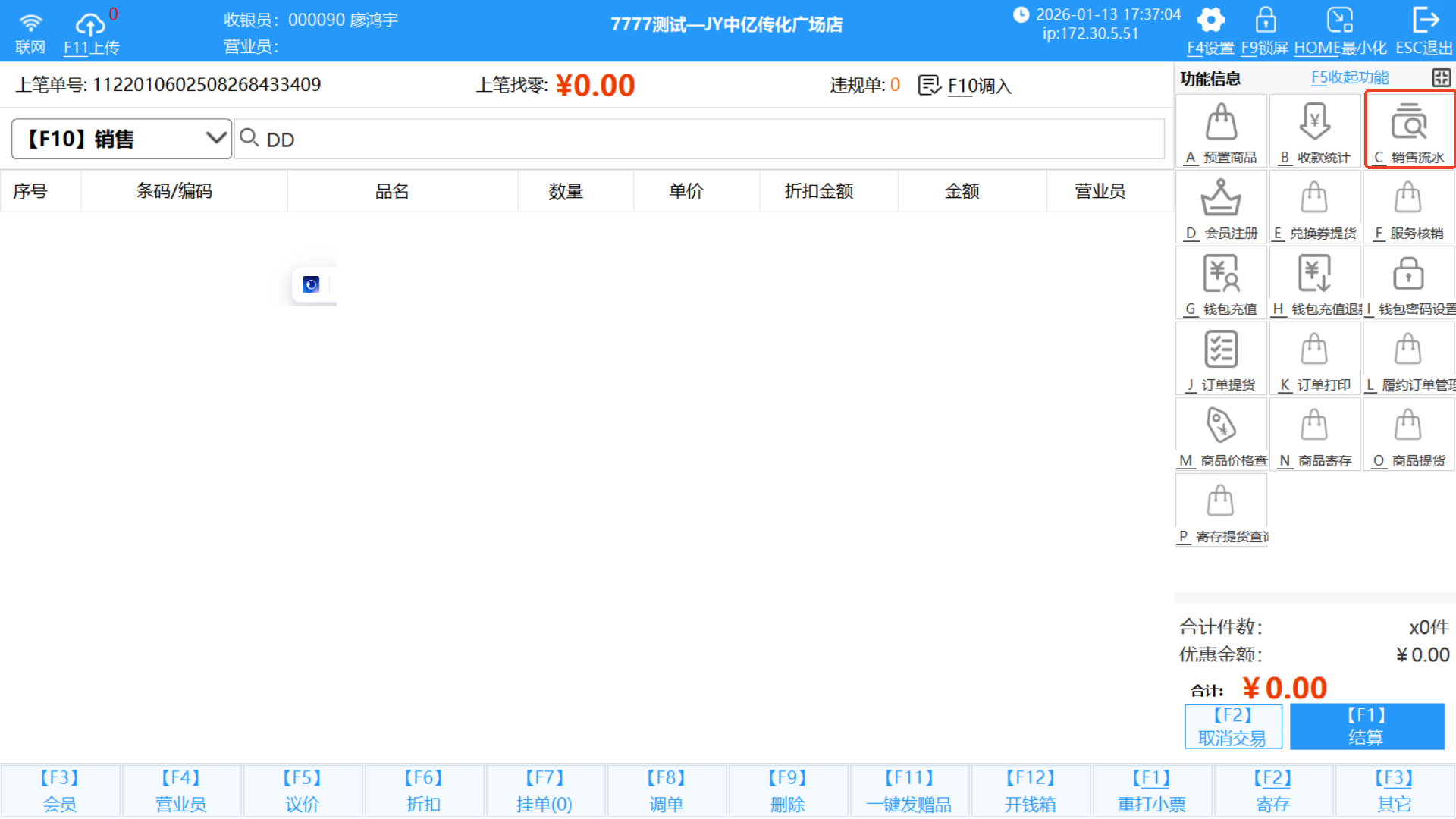
Task: Click F5收起功能 to collapse functions
Action: [x=1350, y=77]
